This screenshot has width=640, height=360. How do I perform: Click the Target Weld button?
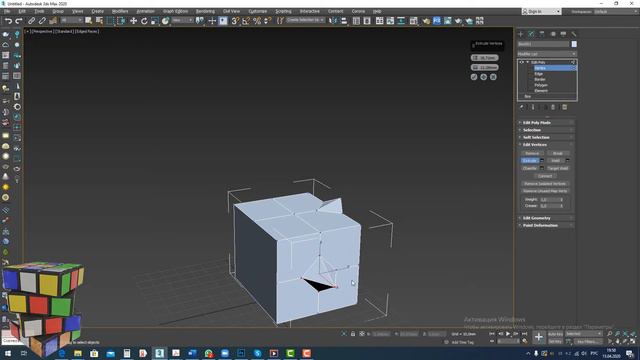(x=558, y=168)
